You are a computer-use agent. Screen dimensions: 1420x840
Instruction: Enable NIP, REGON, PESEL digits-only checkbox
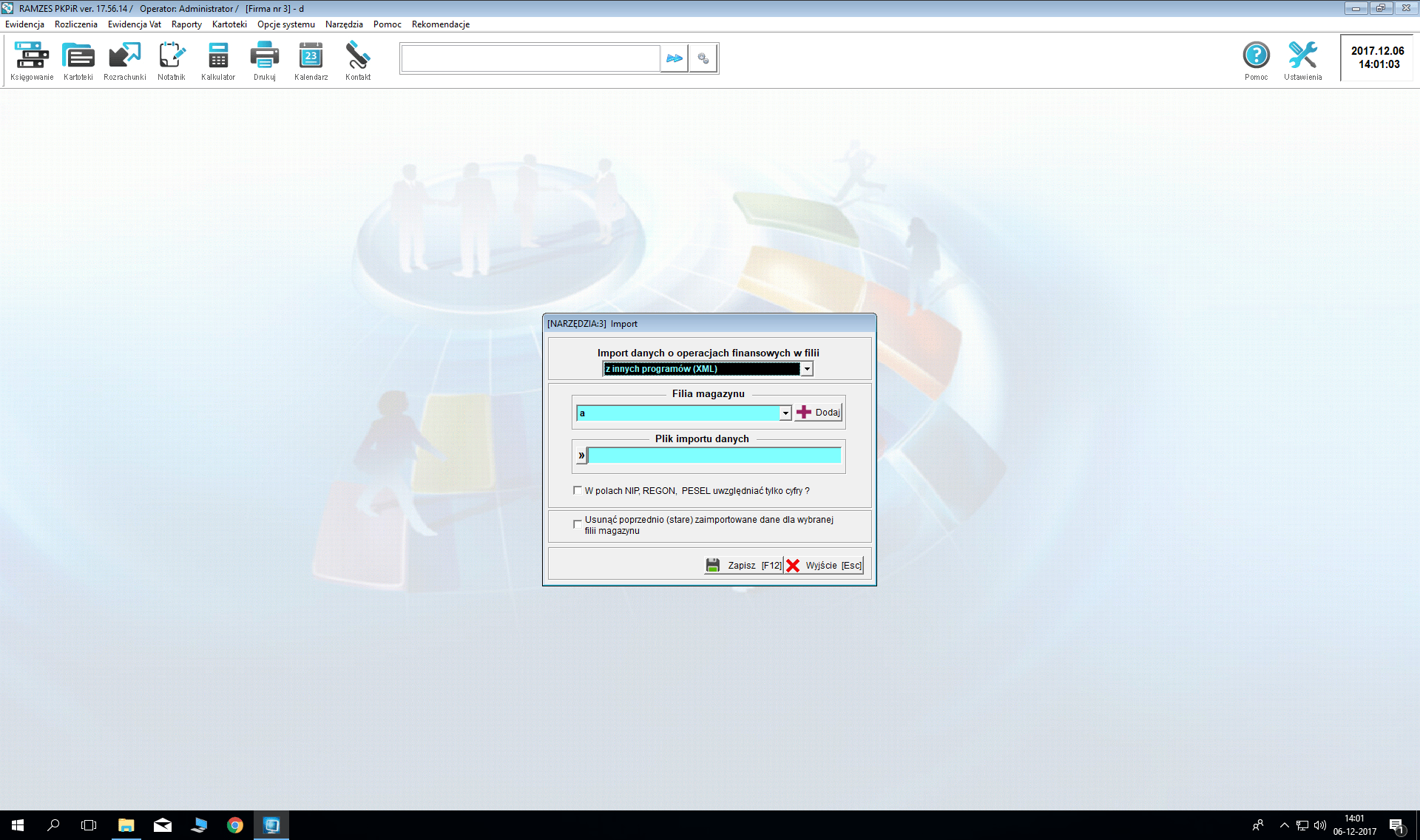(x=578, y=490)
